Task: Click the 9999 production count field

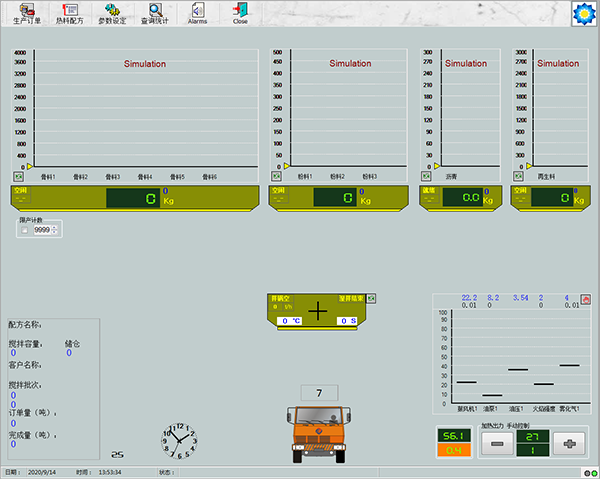Action: (42, 230)
